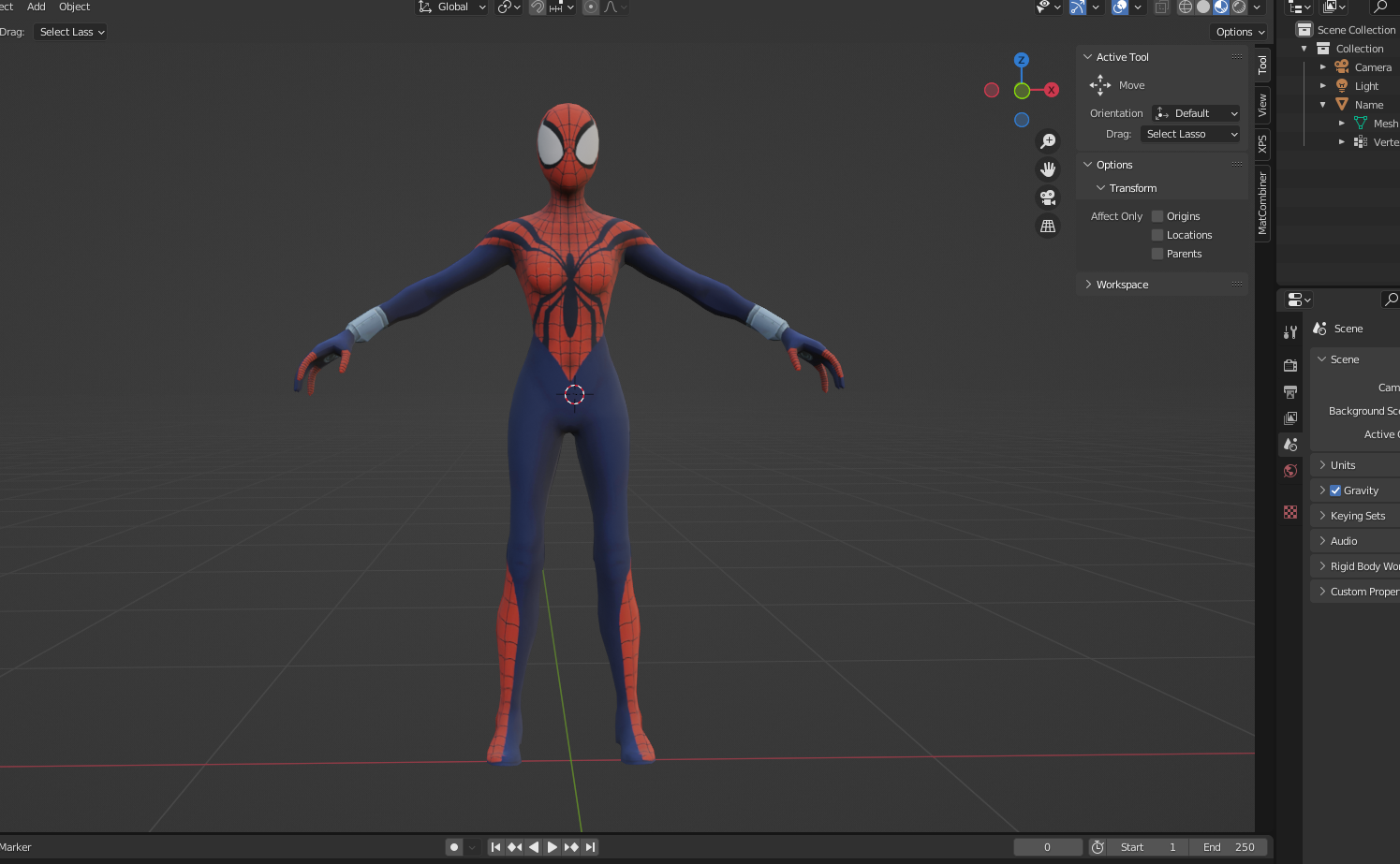Expand the Audio panel

point(1322,541)
